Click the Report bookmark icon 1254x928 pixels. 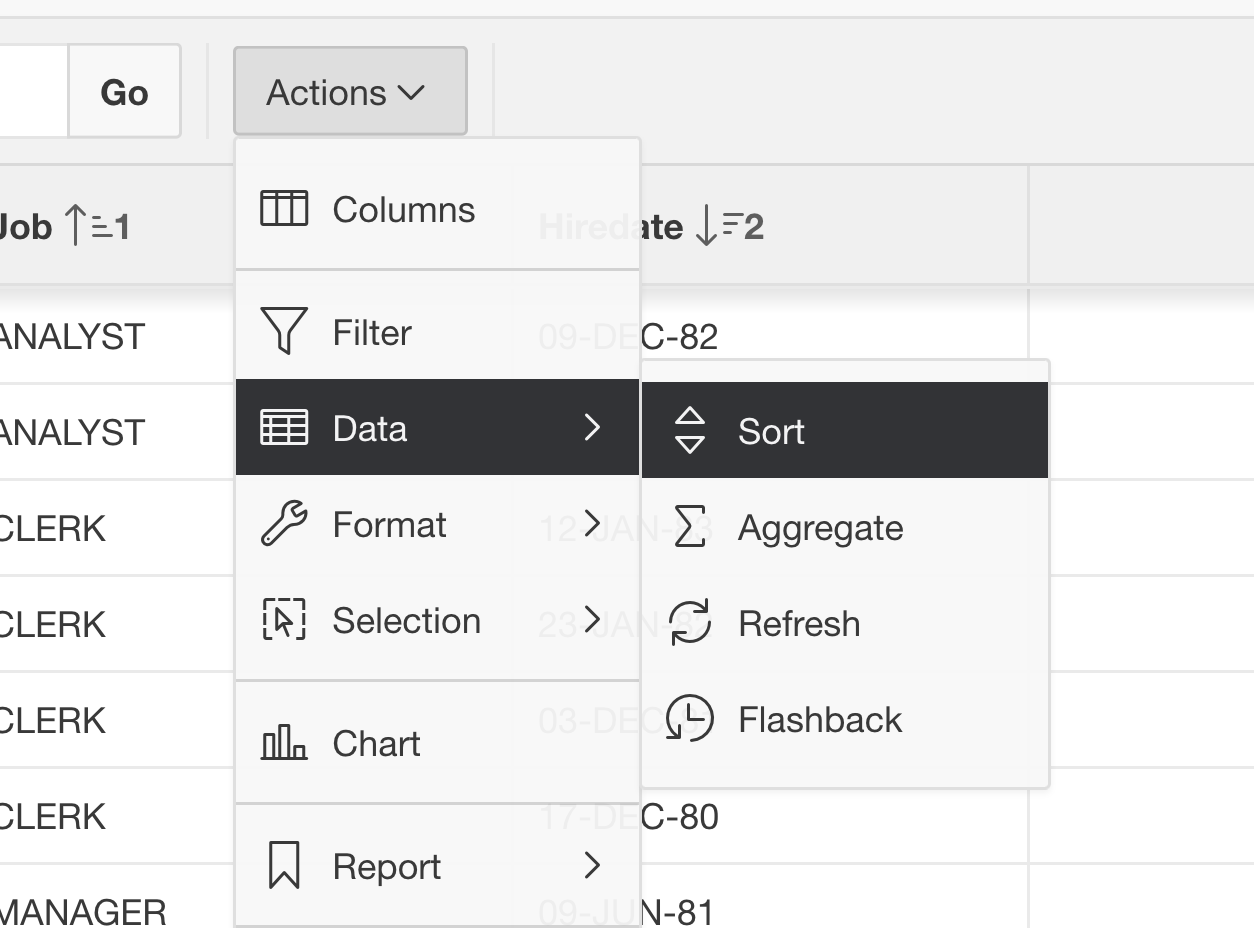coord(284,866)
